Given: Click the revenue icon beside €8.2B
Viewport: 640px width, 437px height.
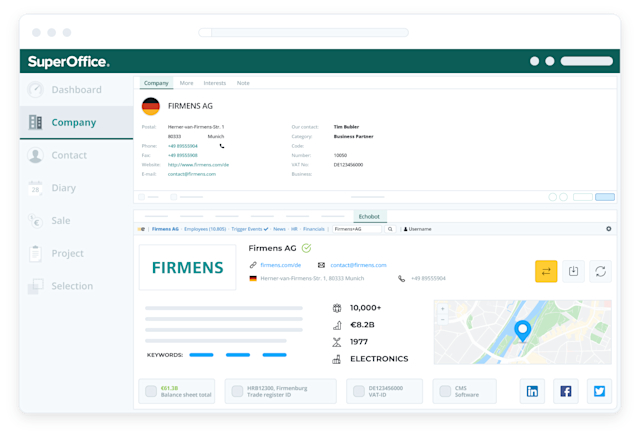Looking at the screenshot, I should [x=337, y=325].
